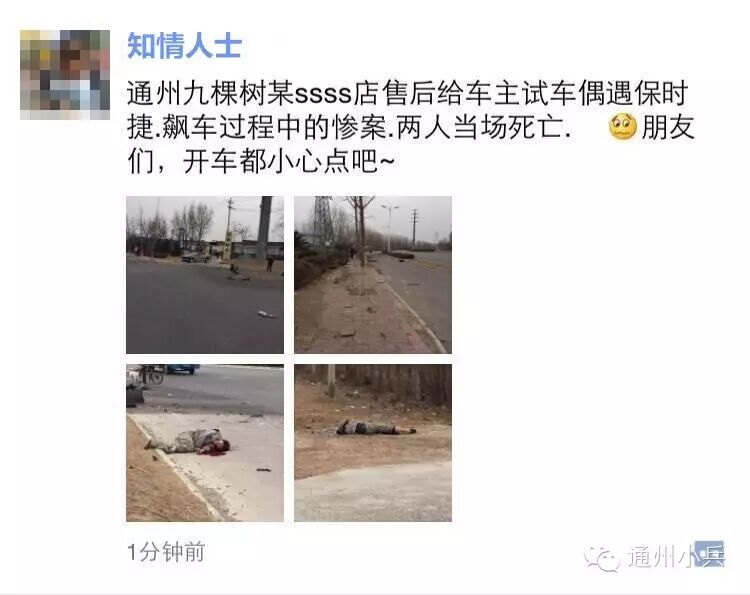View the bottom-left photo with the blue vehicle
750x595 pixels.
click(205, 443)
